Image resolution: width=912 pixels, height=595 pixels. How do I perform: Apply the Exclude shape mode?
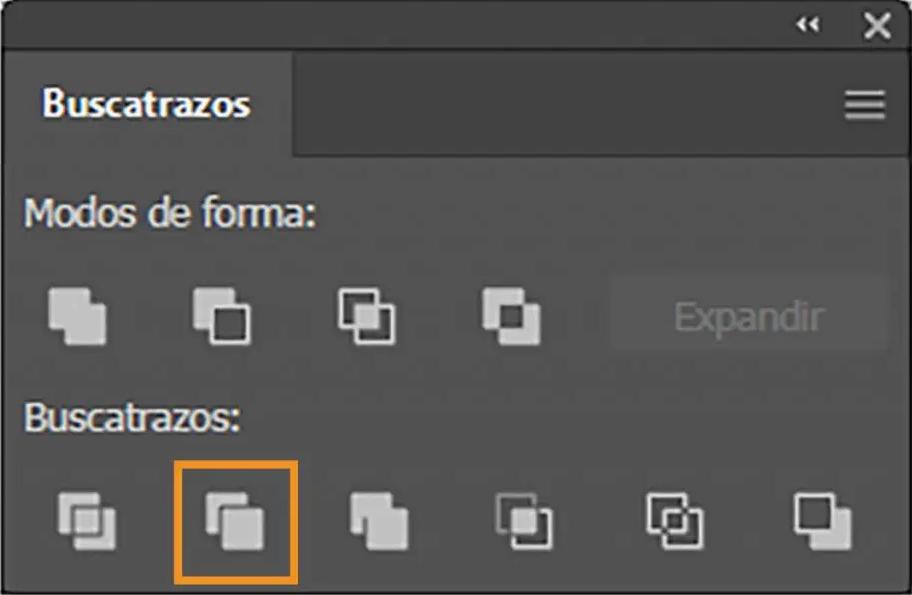[x=511, y=317]
